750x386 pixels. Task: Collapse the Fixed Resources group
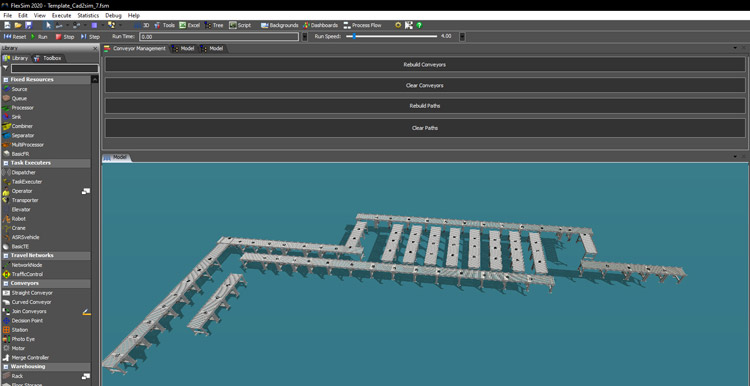click(6, 79)
